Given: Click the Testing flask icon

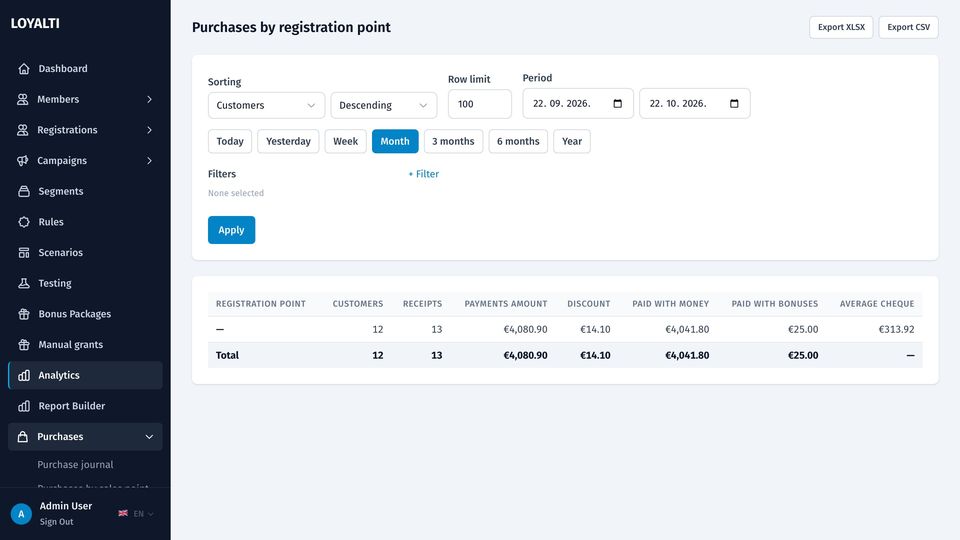Looking at the screenshot, I should click(24, 283).
